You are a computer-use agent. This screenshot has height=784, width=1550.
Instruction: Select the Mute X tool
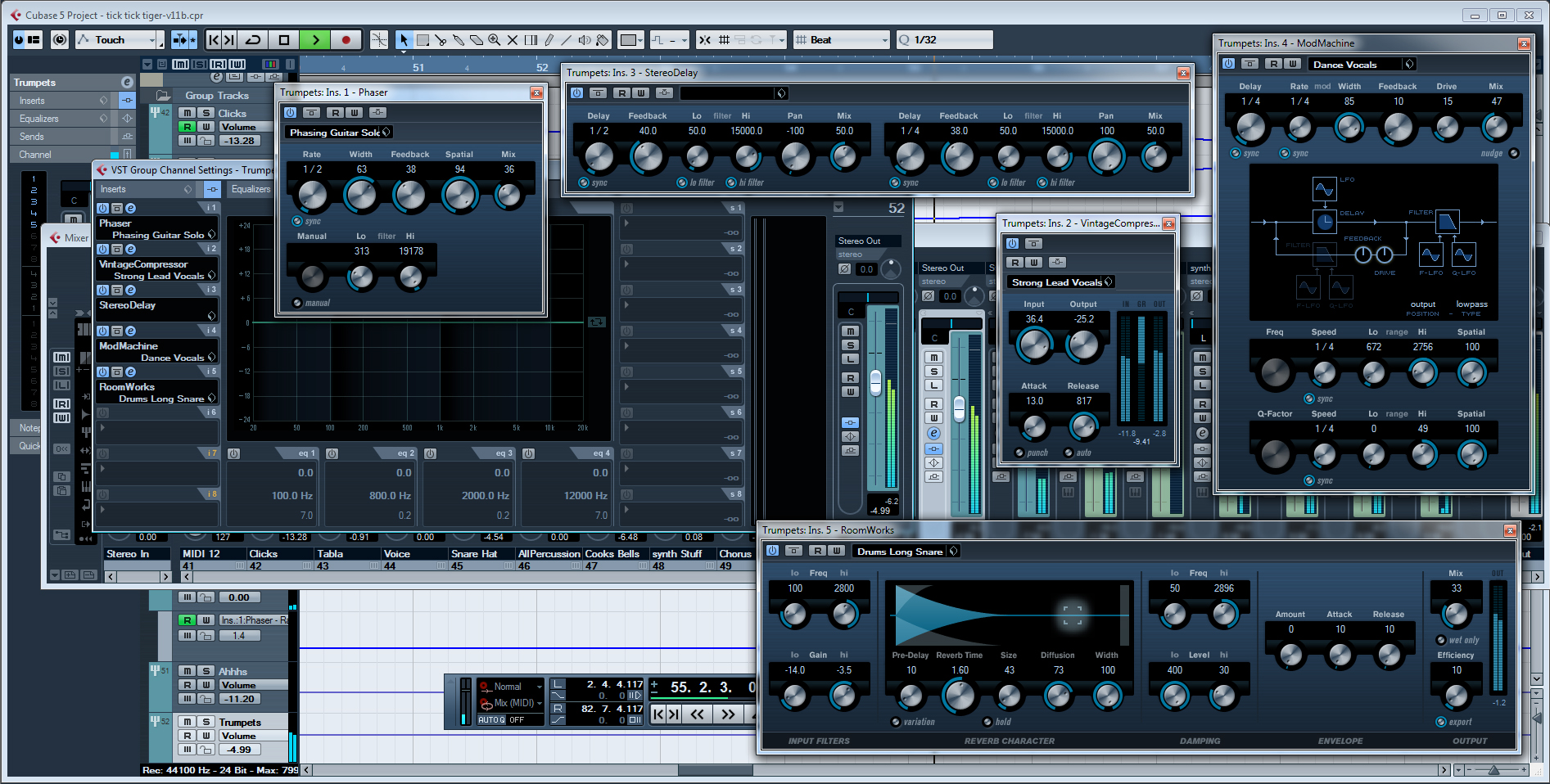pos(513,39)
